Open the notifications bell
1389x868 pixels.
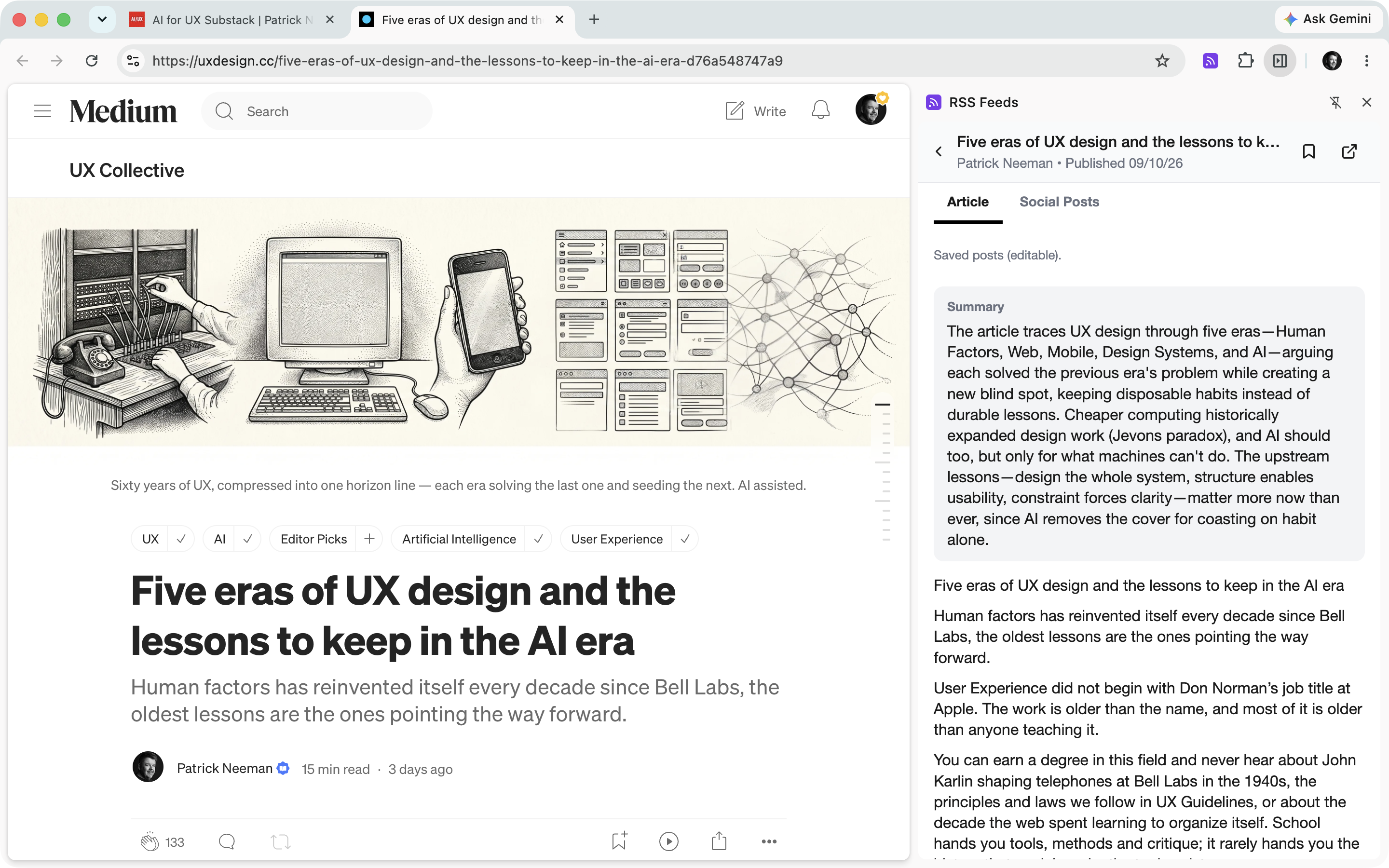821,110
